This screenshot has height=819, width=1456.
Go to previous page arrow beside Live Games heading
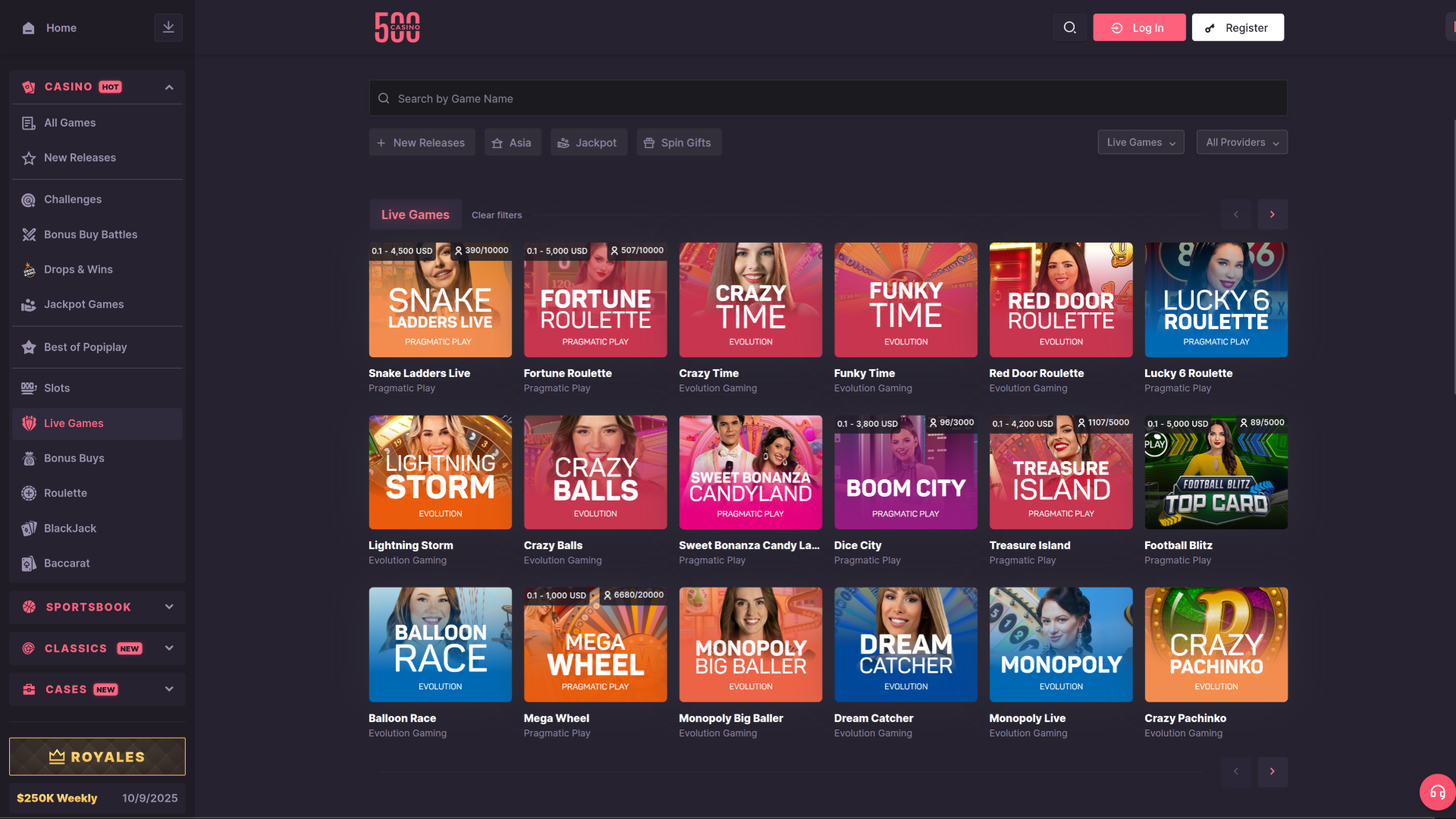pos(1236,215)
